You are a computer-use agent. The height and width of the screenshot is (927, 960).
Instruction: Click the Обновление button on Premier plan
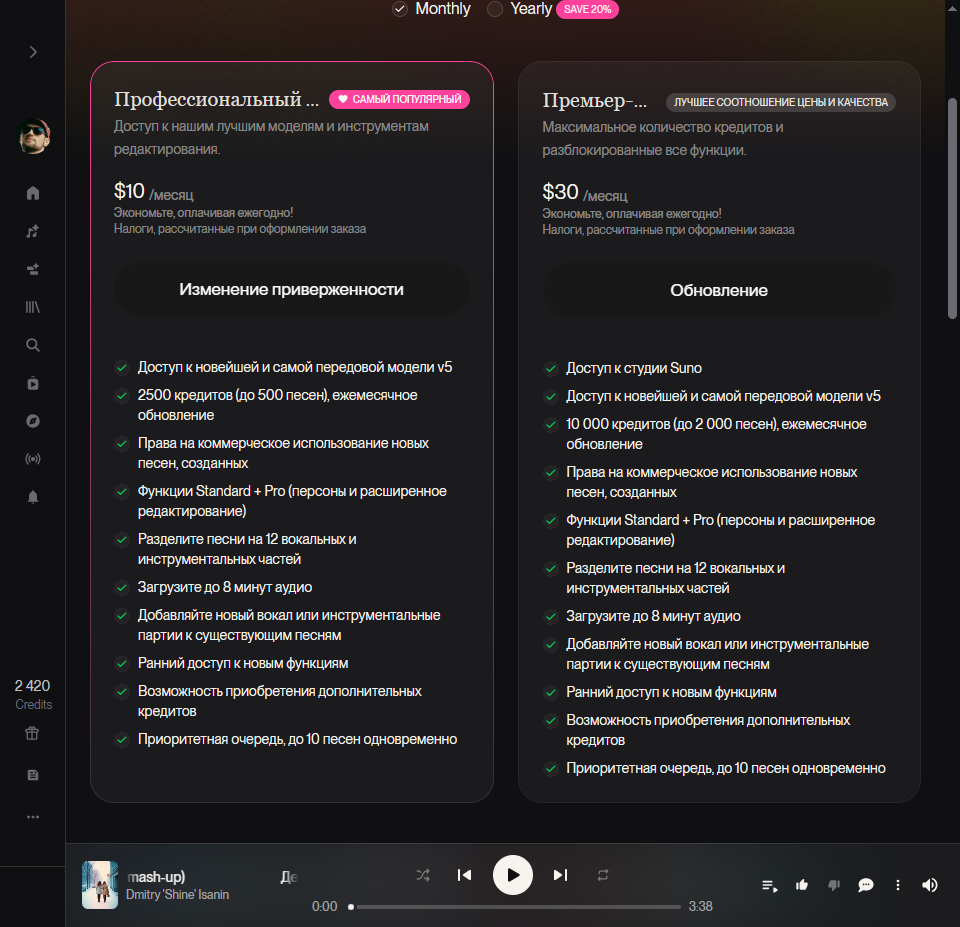pos(719,291)
